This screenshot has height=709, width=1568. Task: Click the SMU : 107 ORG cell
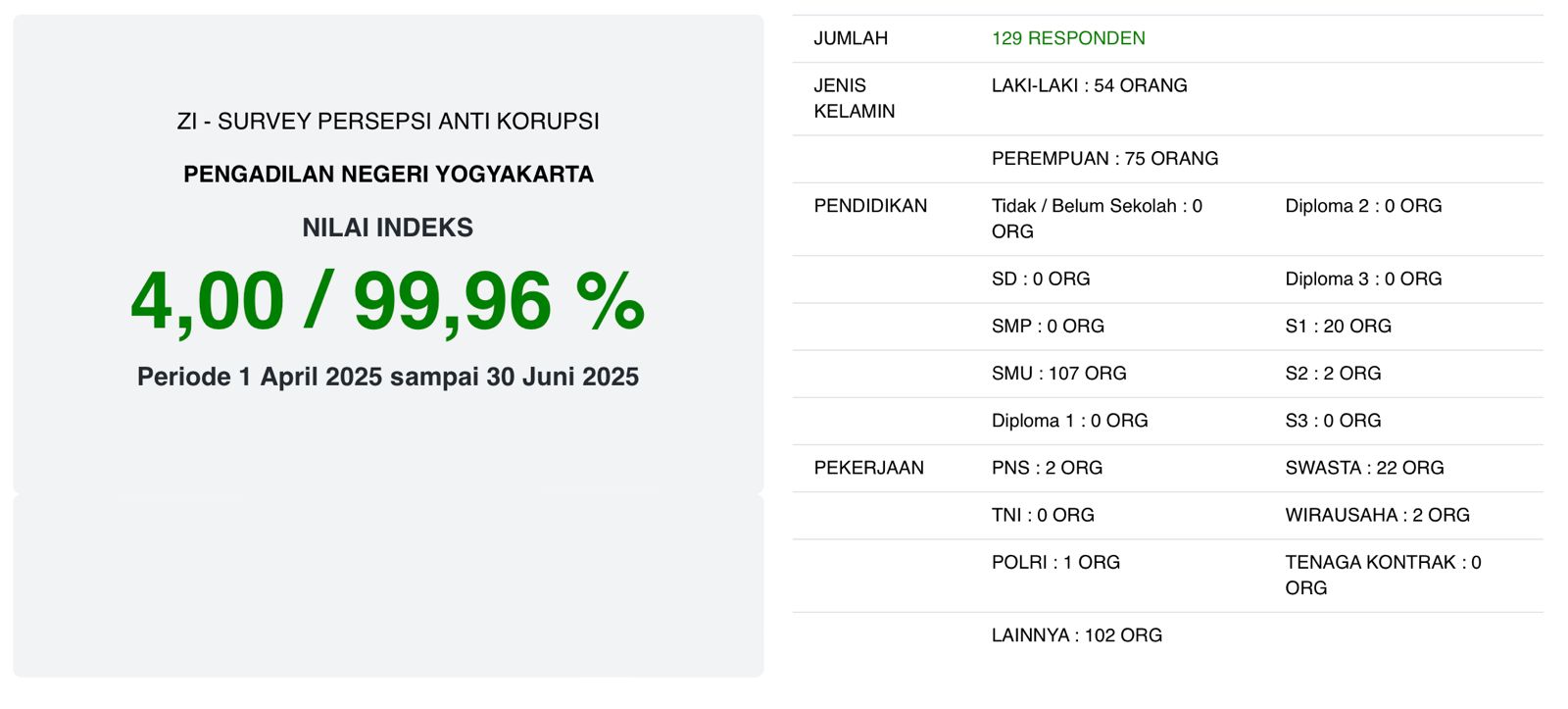(1058, 374)
